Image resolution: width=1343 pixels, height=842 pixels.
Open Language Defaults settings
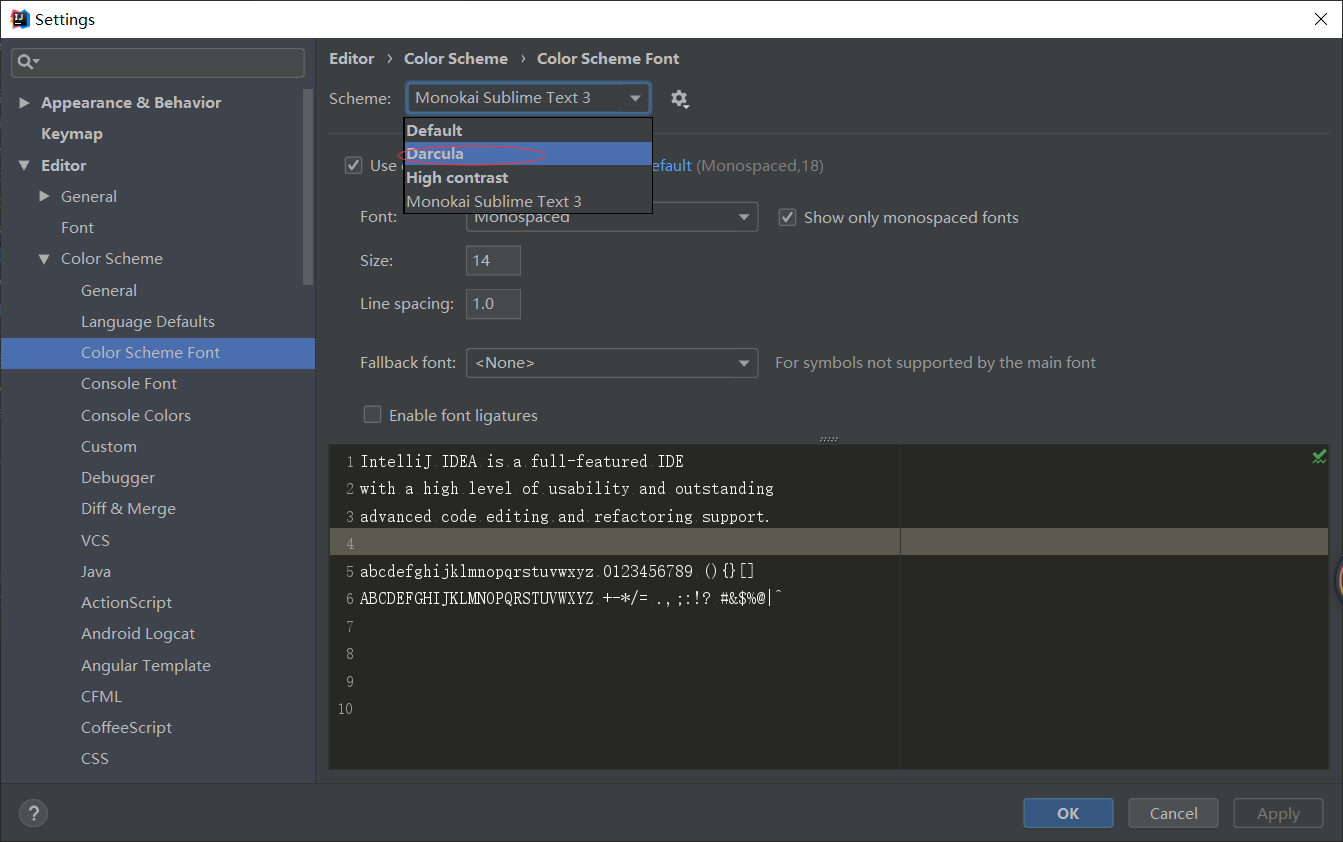148,322
